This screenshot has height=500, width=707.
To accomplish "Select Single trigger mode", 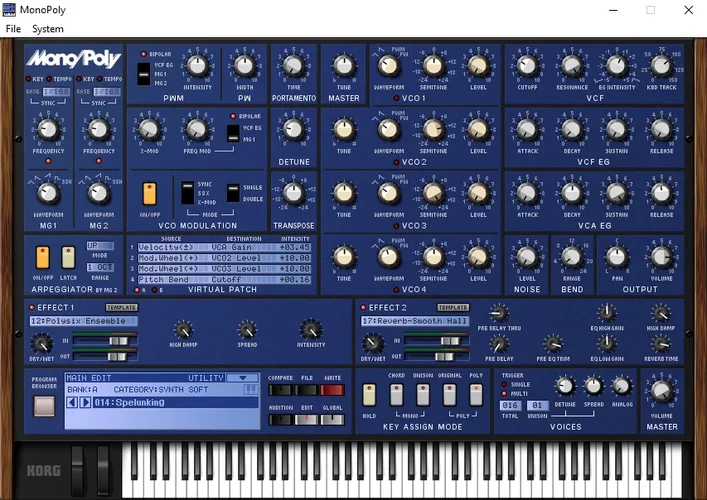I will [504, 385].
